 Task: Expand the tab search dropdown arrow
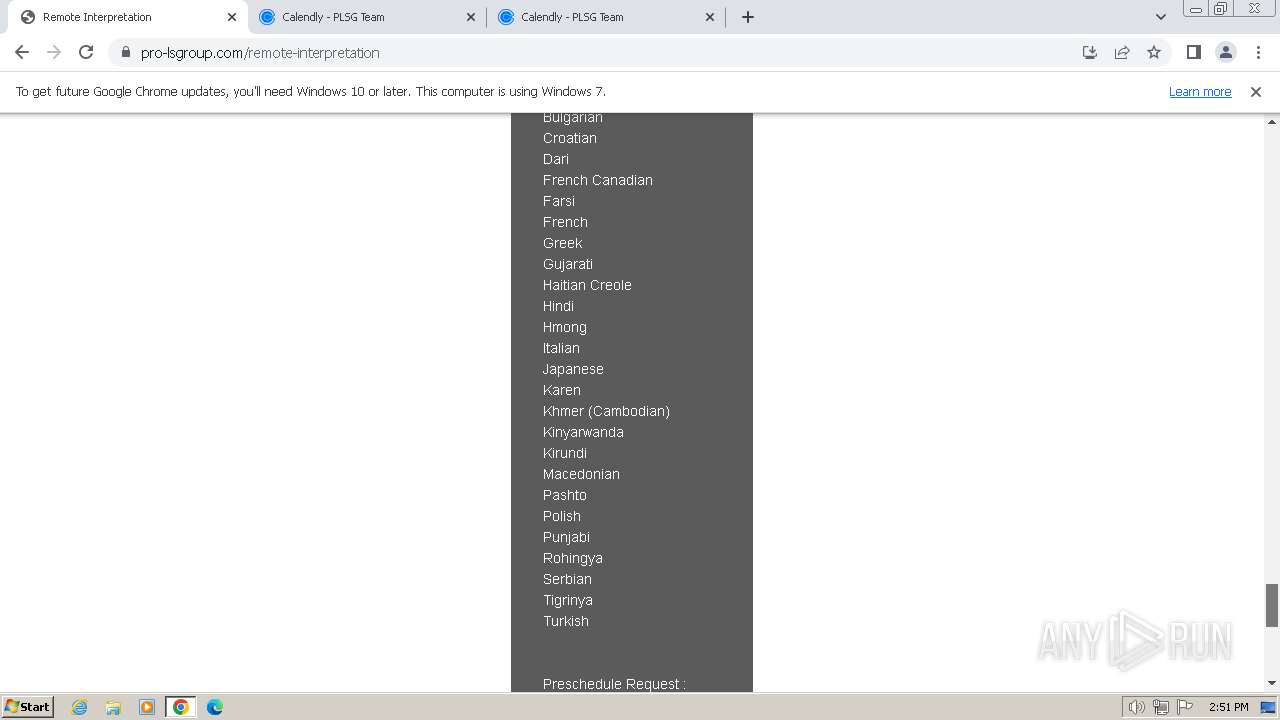pyautogui.click(x=1161, y=17)
